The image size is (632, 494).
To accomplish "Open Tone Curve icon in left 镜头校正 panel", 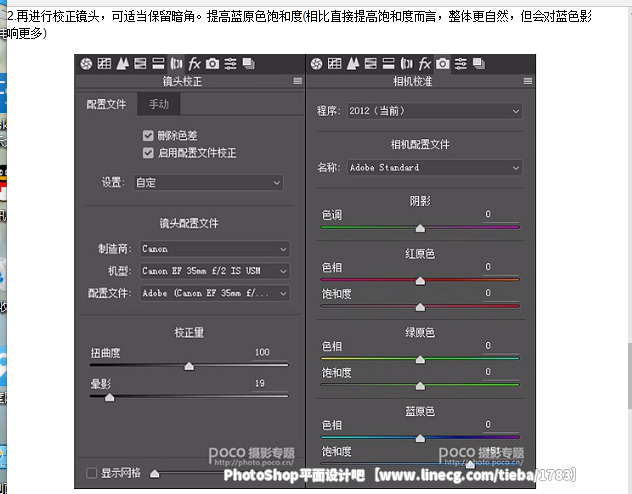I will pyautogui.click(x=104, y=64).
